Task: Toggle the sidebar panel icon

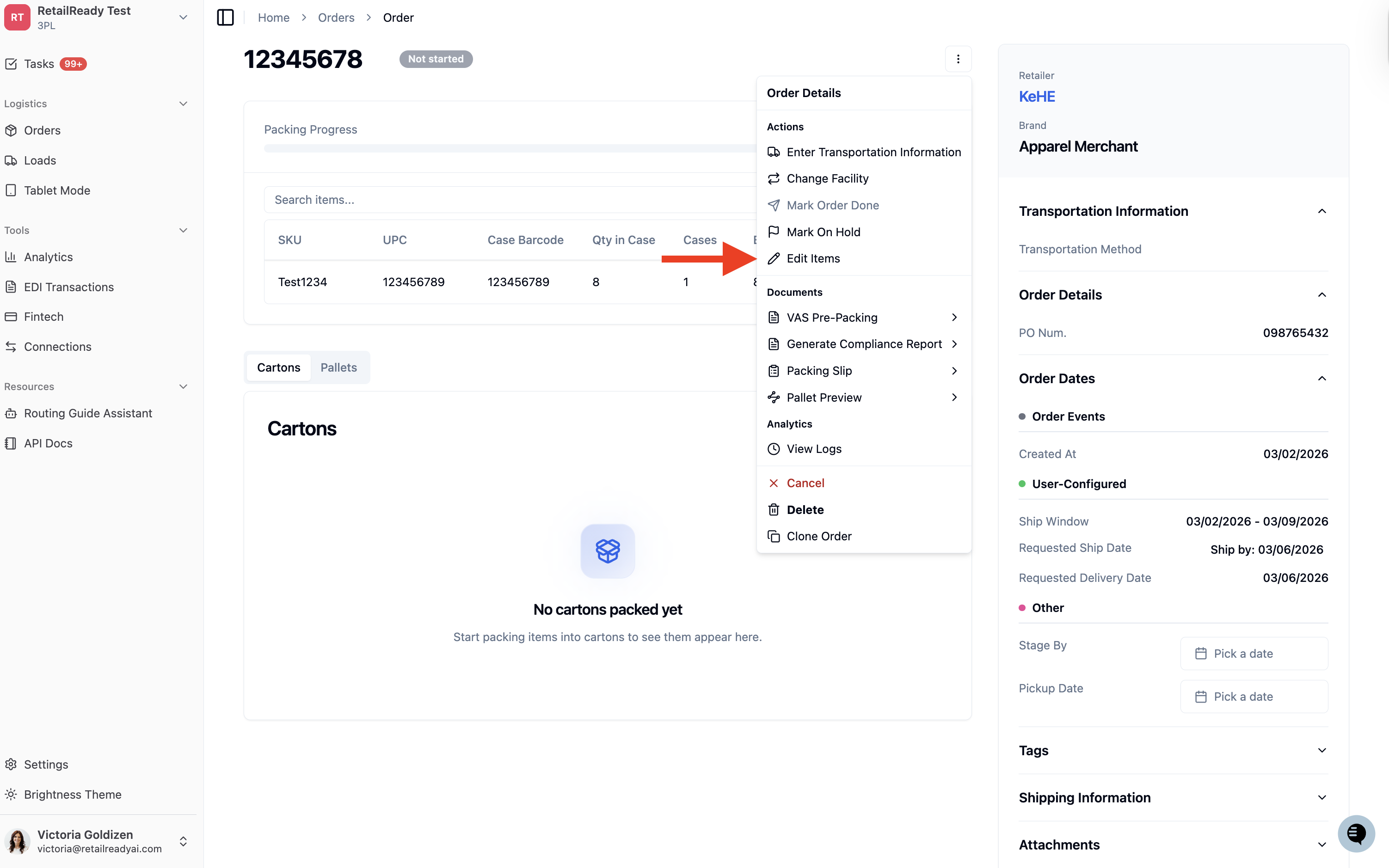Action: [225, 17]
